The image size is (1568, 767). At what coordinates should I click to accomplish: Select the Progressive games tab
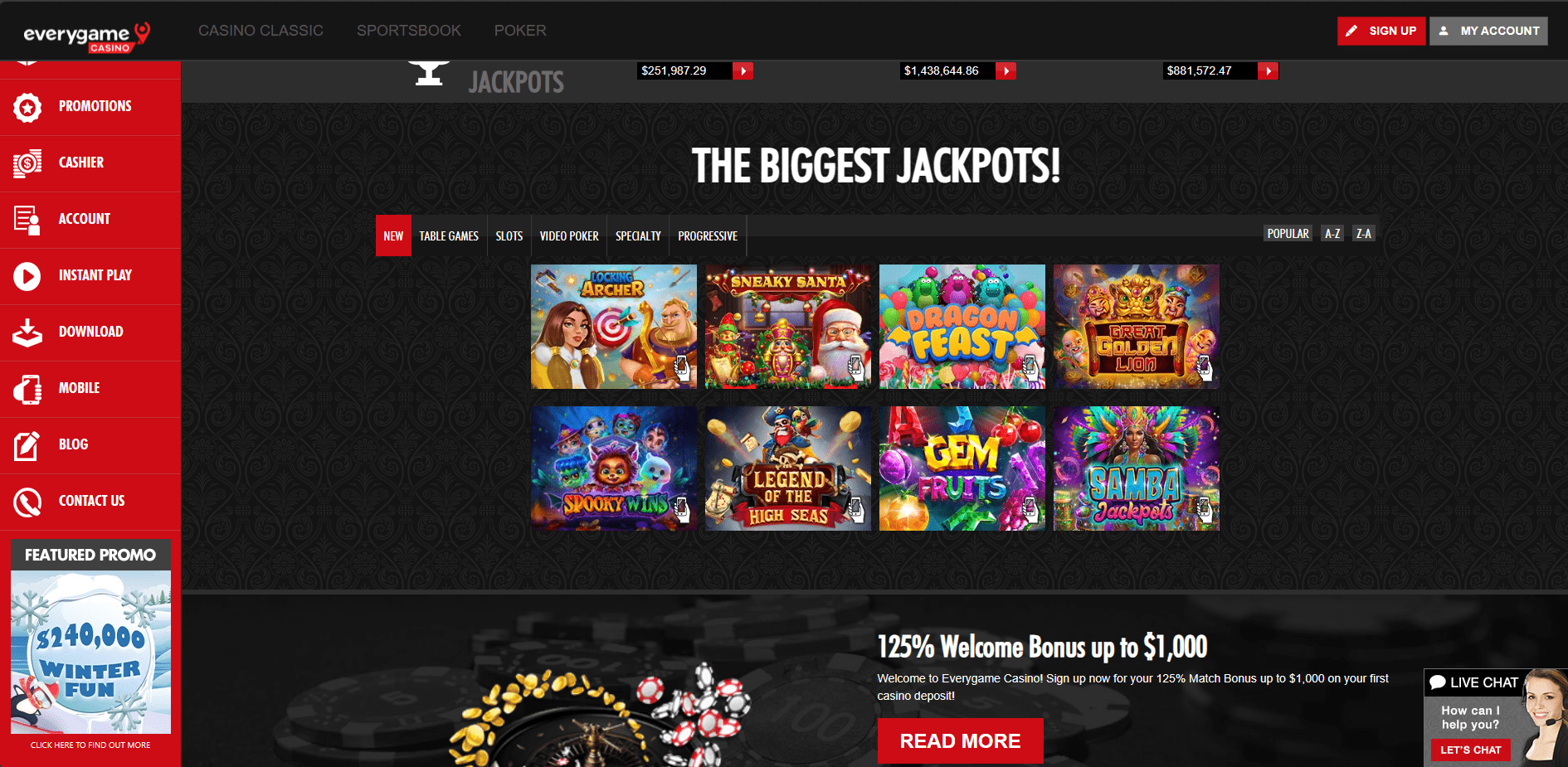coord(708,236)
